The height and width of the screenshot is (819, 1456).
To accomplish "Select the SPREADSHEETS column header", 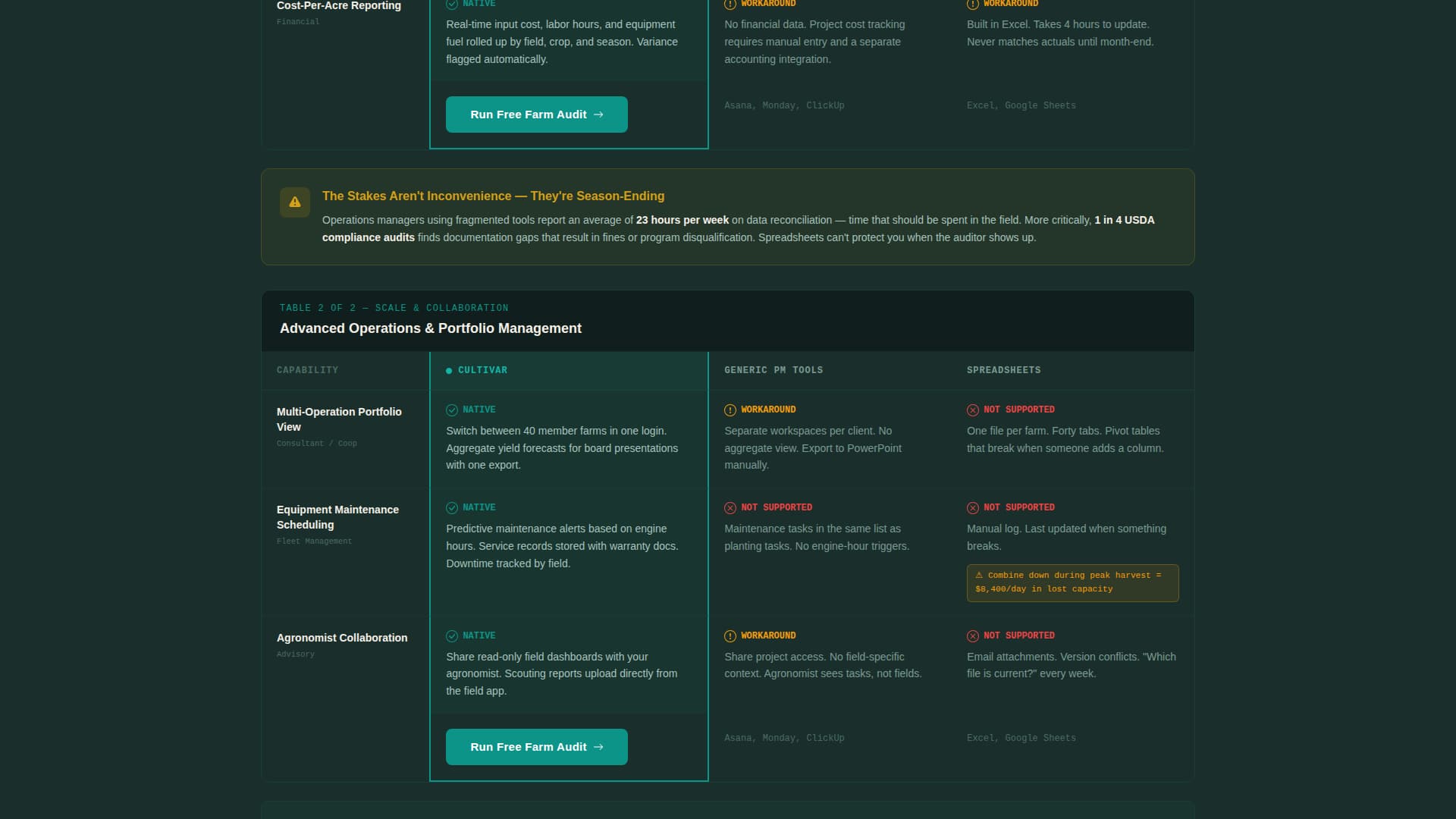I will click(x=1003, y=370).
